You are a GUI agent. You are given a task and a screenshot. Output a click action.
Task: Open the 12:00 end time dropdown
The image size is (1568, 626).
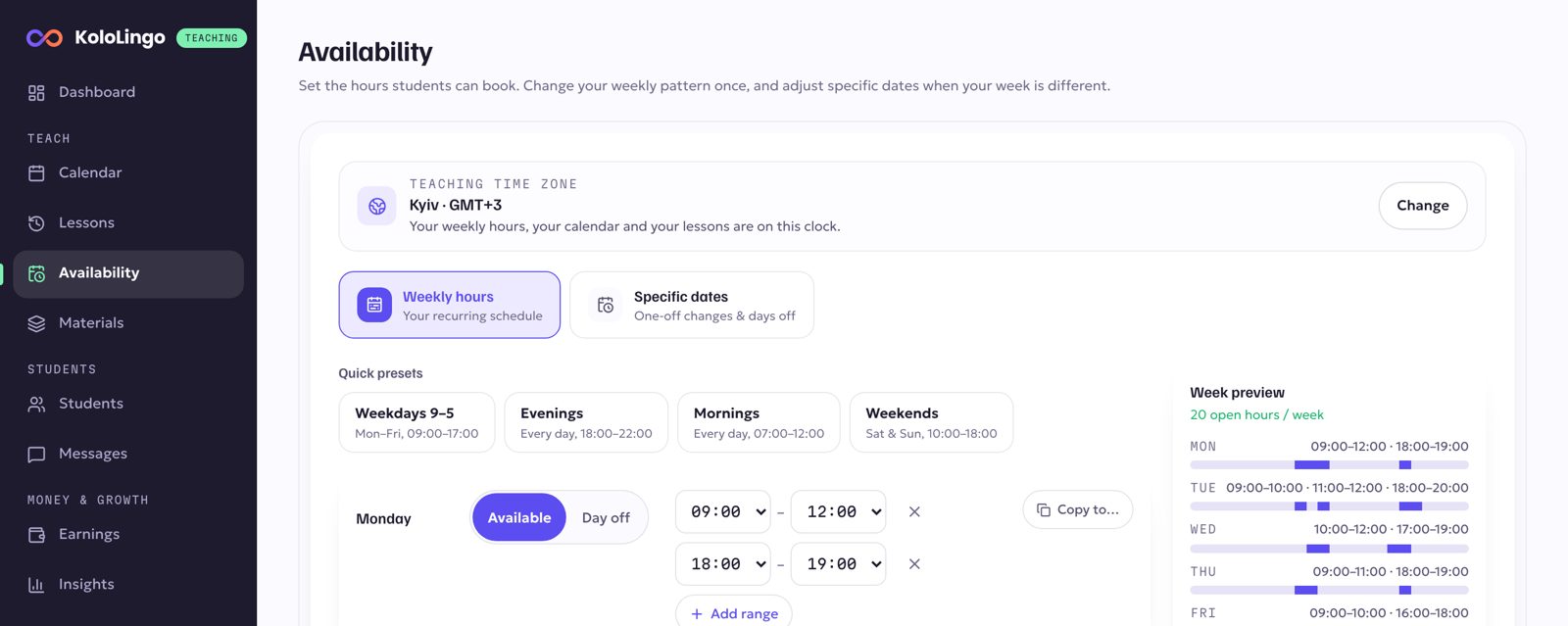tap(839, 511)
